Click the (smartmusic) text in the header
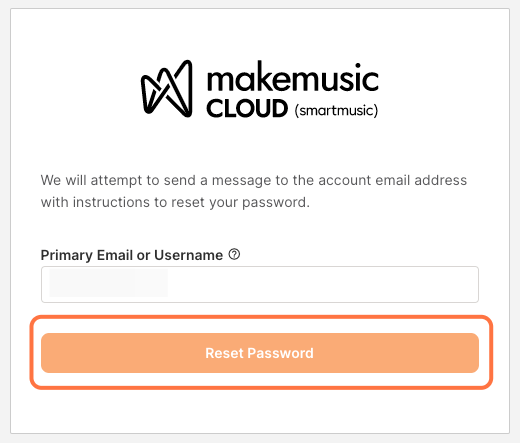The height and width of the screenshot is (443, 520). coord(336,110)
